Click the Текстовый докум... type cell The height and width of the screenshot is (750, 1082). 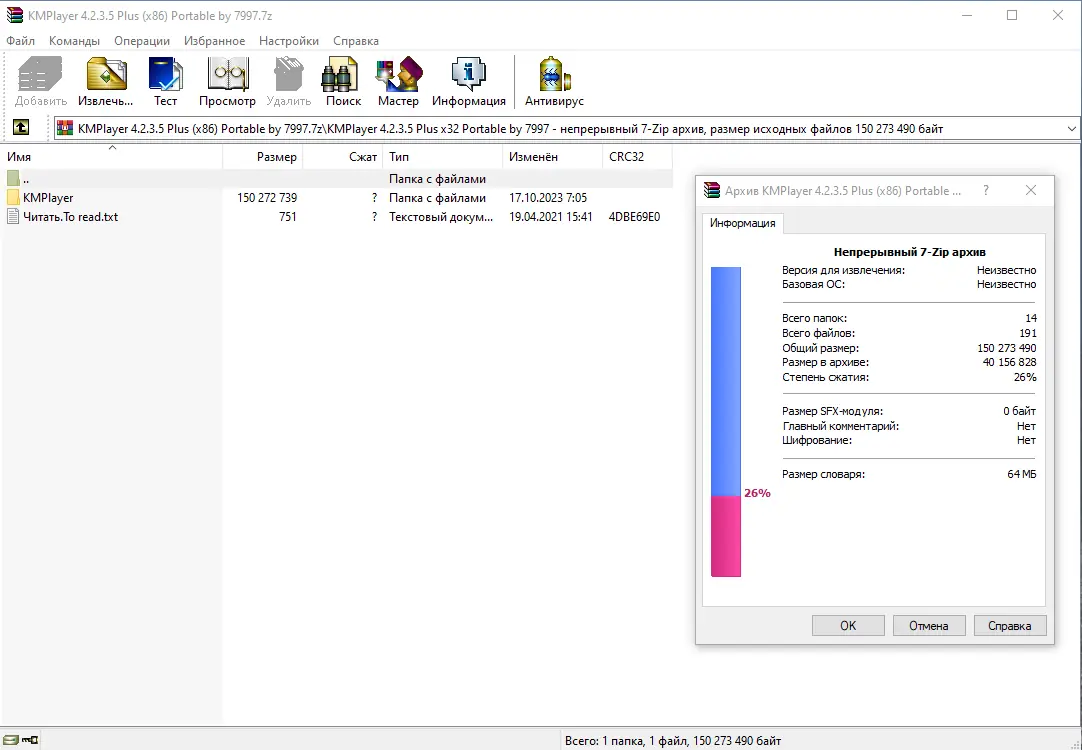point(441,217)
